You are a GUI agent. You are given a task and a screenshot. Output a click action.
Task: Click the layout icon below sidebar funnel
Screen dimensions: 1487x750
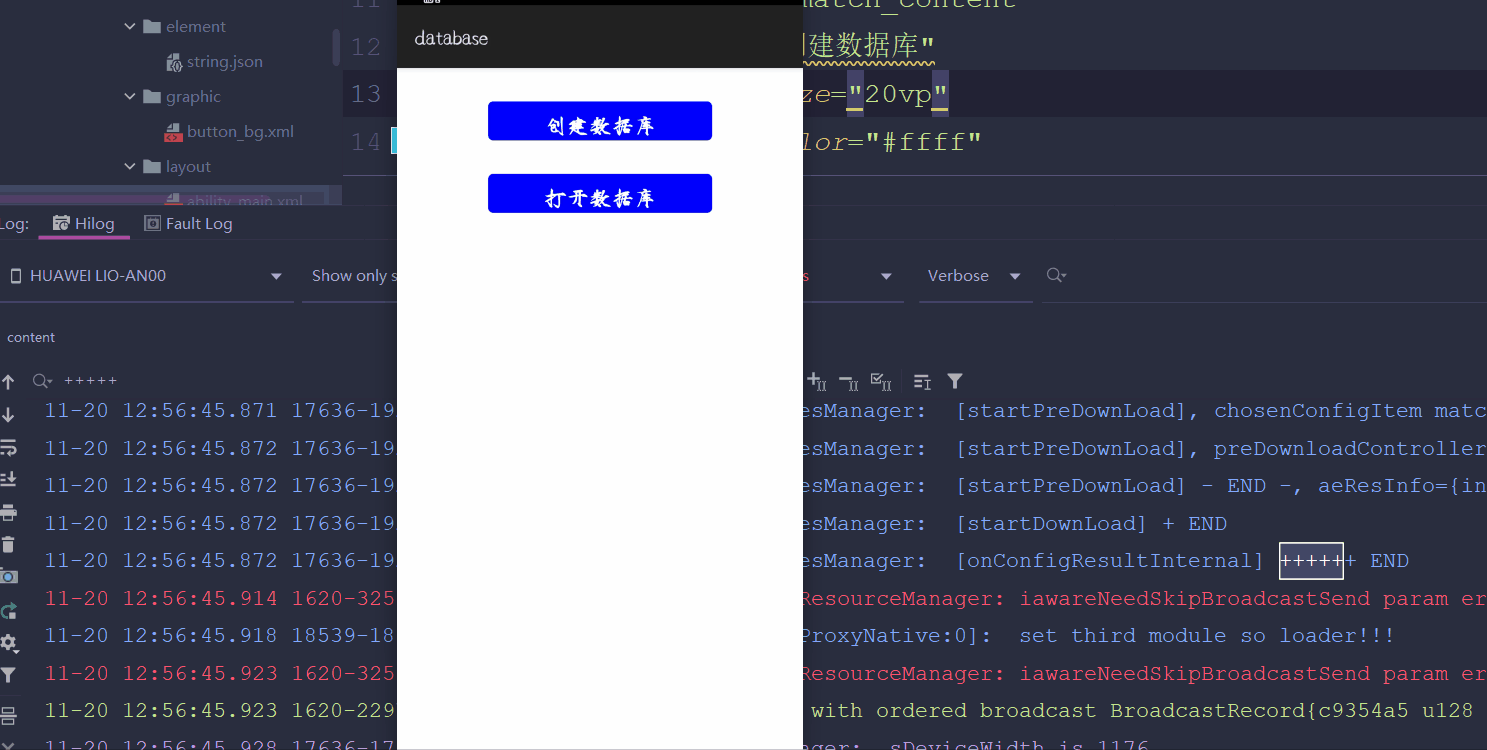[x=8, y=715]
